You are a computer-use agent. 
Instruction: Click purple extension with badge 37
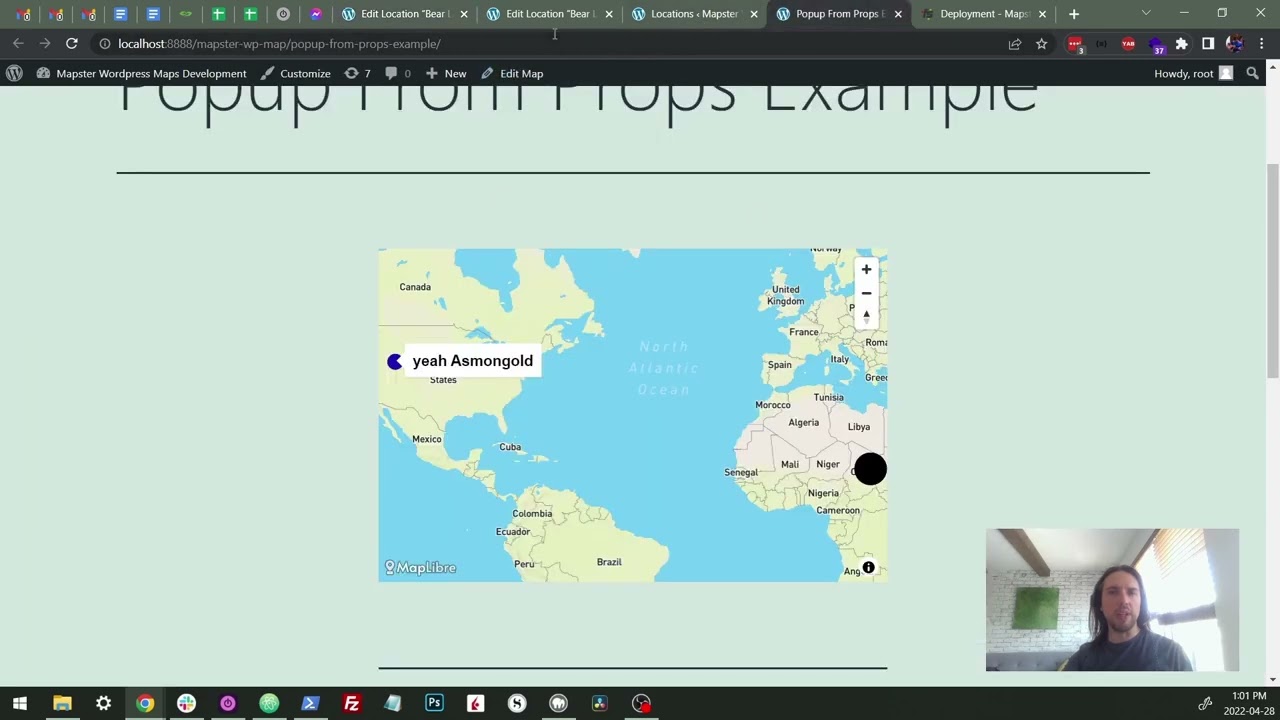point(1156,45)
